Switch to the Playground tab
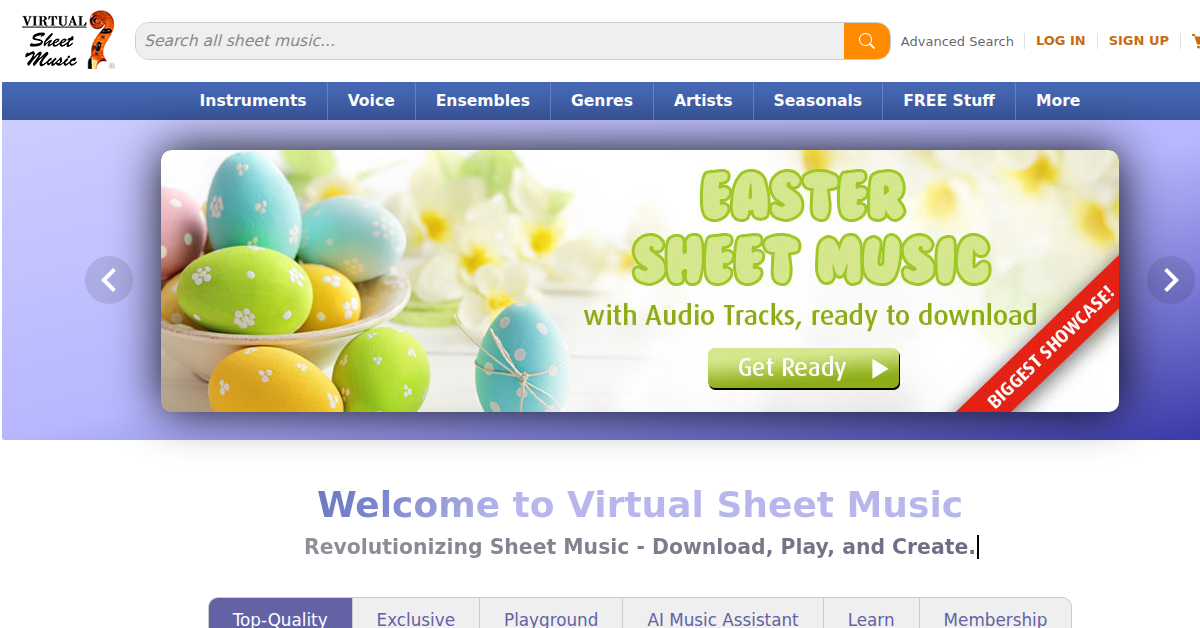The height and width of the screenshot is (628, 1200). (x=551, y=619)
